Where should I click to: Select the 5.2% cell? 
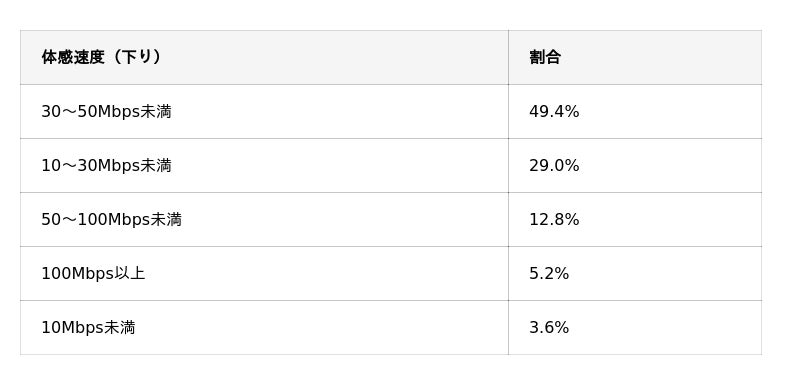pos(635,274)
